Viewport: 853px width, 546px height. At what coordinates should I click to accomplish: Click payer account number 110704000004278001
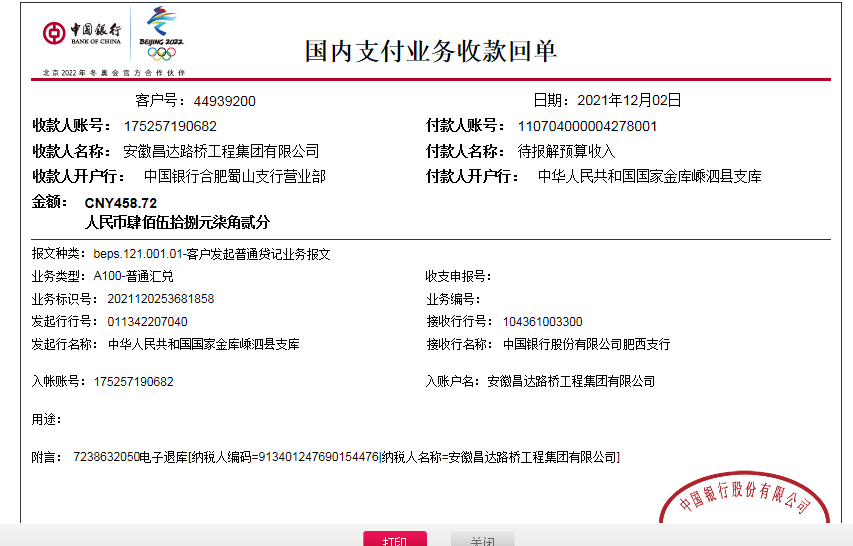click(587, 126)
